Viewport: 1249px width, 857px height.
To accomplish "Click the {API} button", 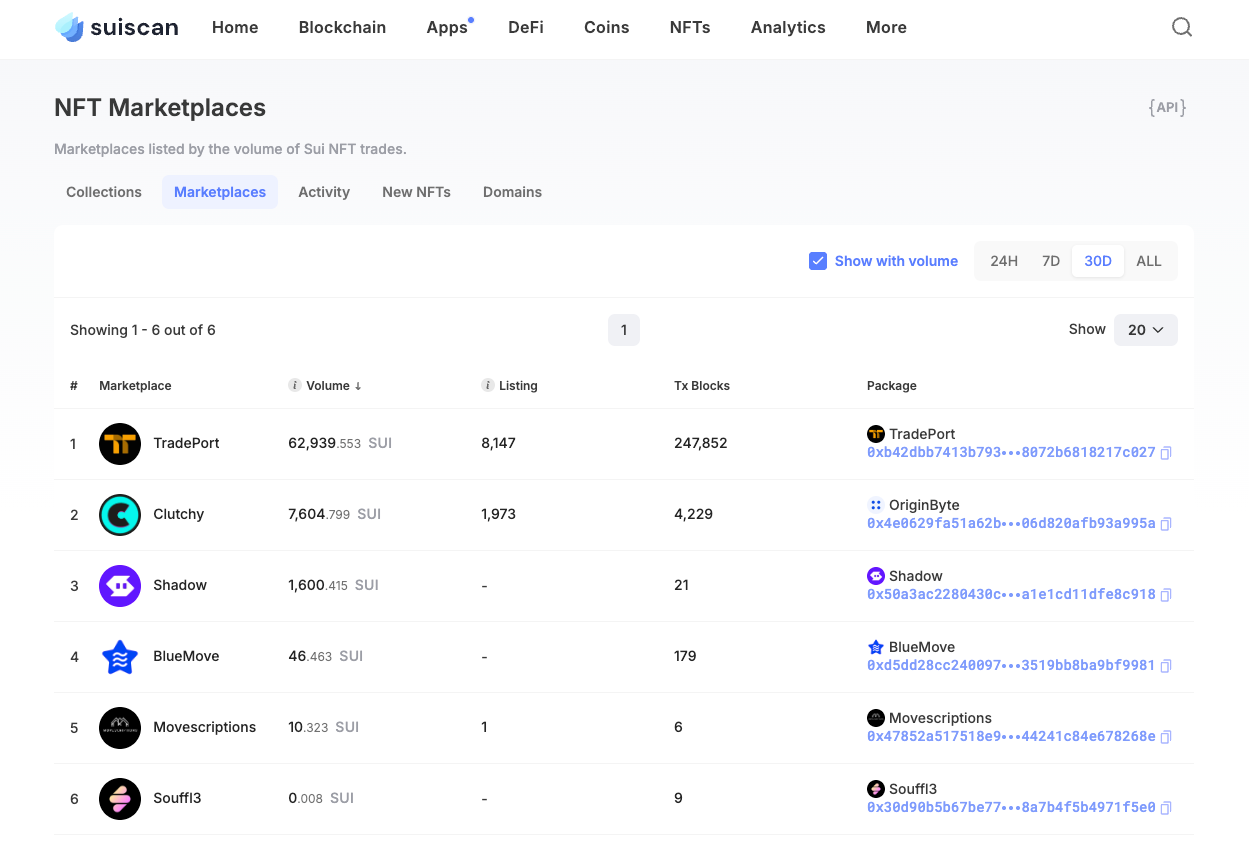I will [1167, 107].
